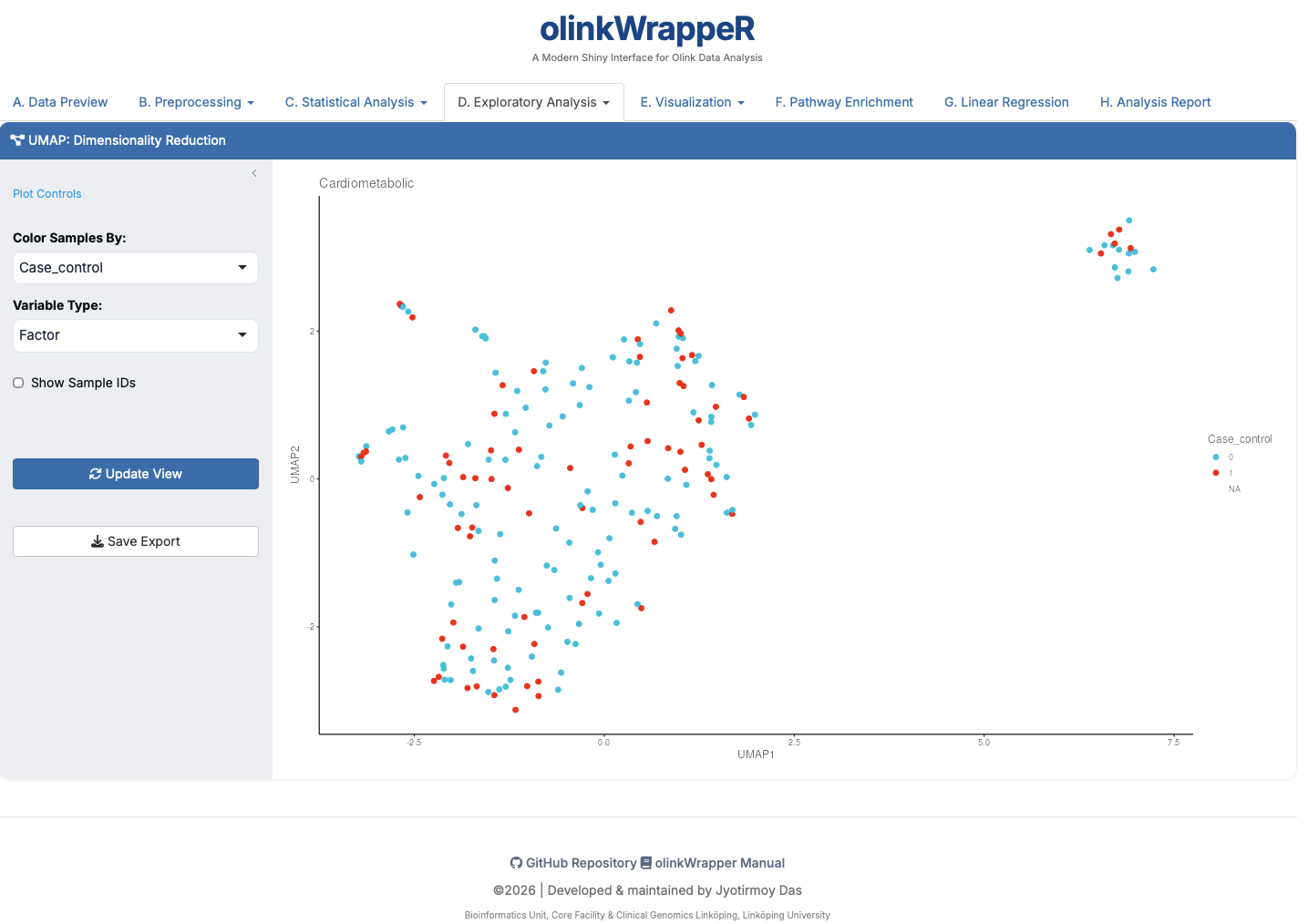The height and width of the screenshot is (924, 1308).
Task: Click the olinkWrapper Manual link
Action: tap(719, 863)
